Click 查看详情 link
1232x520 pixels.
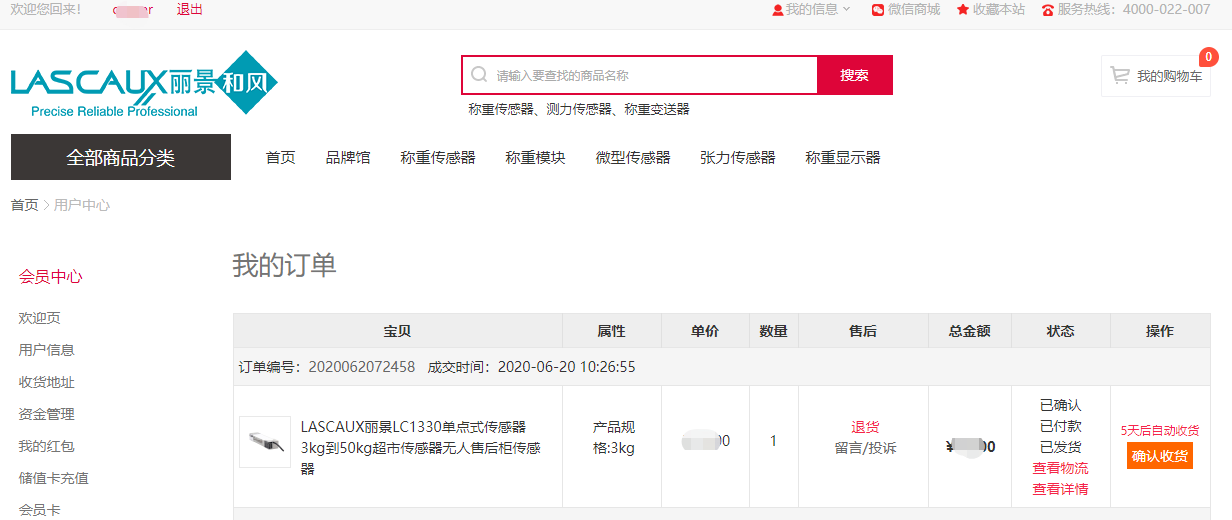tap(1060, 489)
